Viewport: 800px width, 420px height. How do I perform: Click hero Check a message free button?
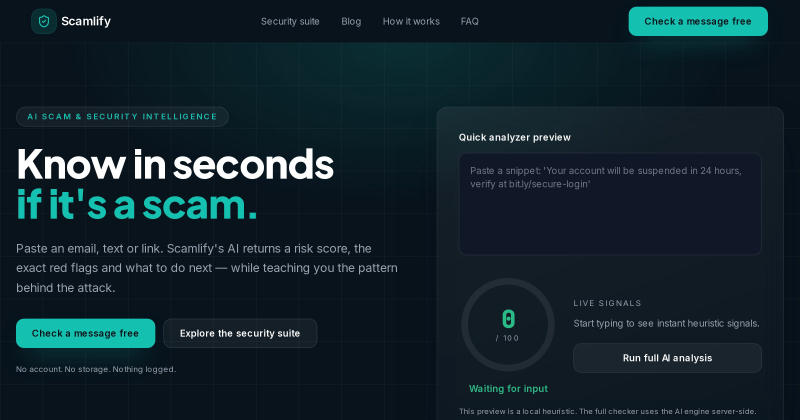click(85, 333)
